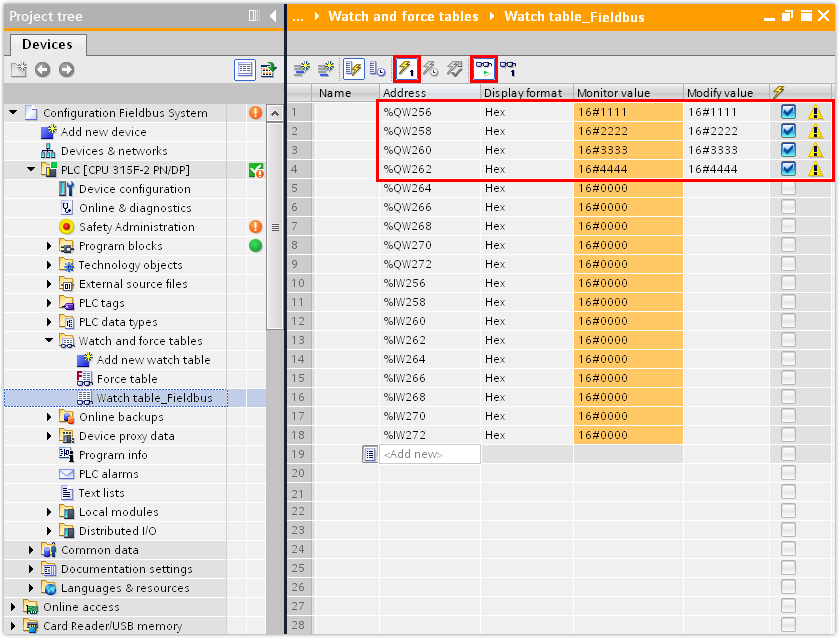Click the 'Monitor all' glasses icon

point(484,69)
